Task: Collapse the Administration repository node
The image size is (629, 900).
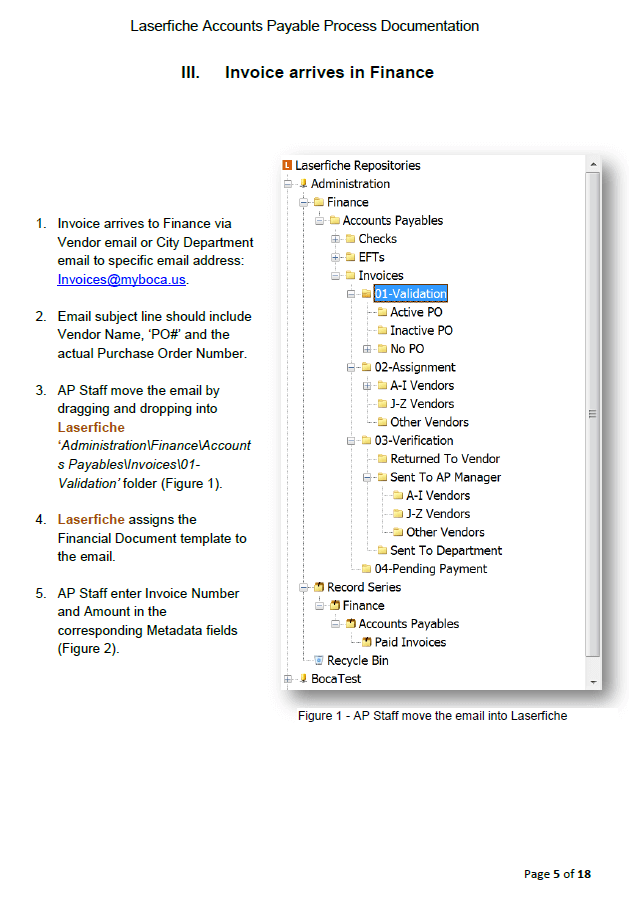Action: tap(288, 184)
